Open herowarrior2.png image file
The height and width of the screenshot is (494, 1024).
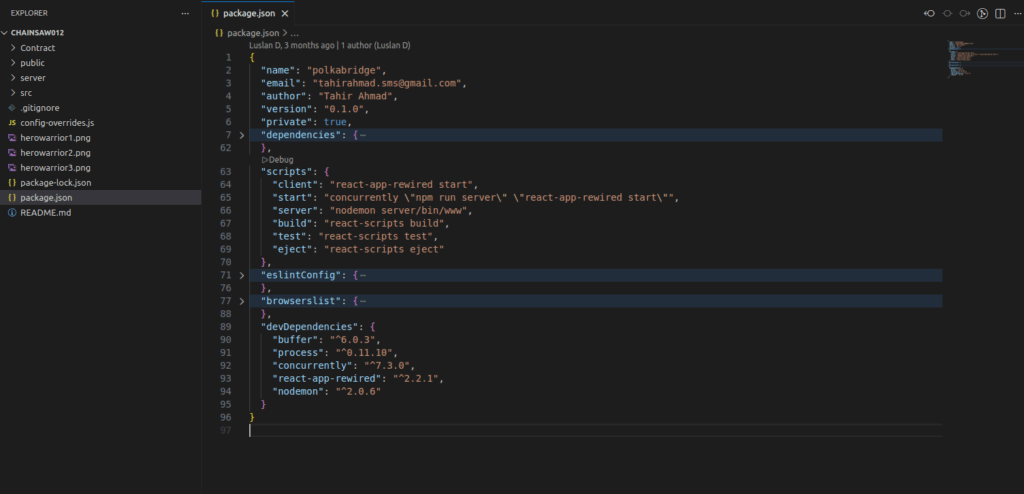pos(55,152)
